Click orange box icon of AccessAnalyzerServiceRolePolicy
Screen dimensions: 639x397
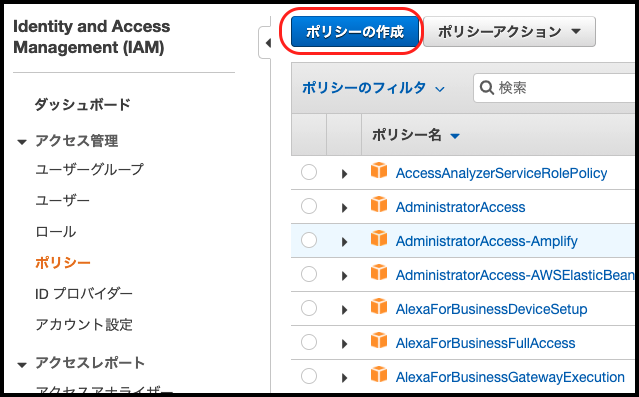coord(379,170)
